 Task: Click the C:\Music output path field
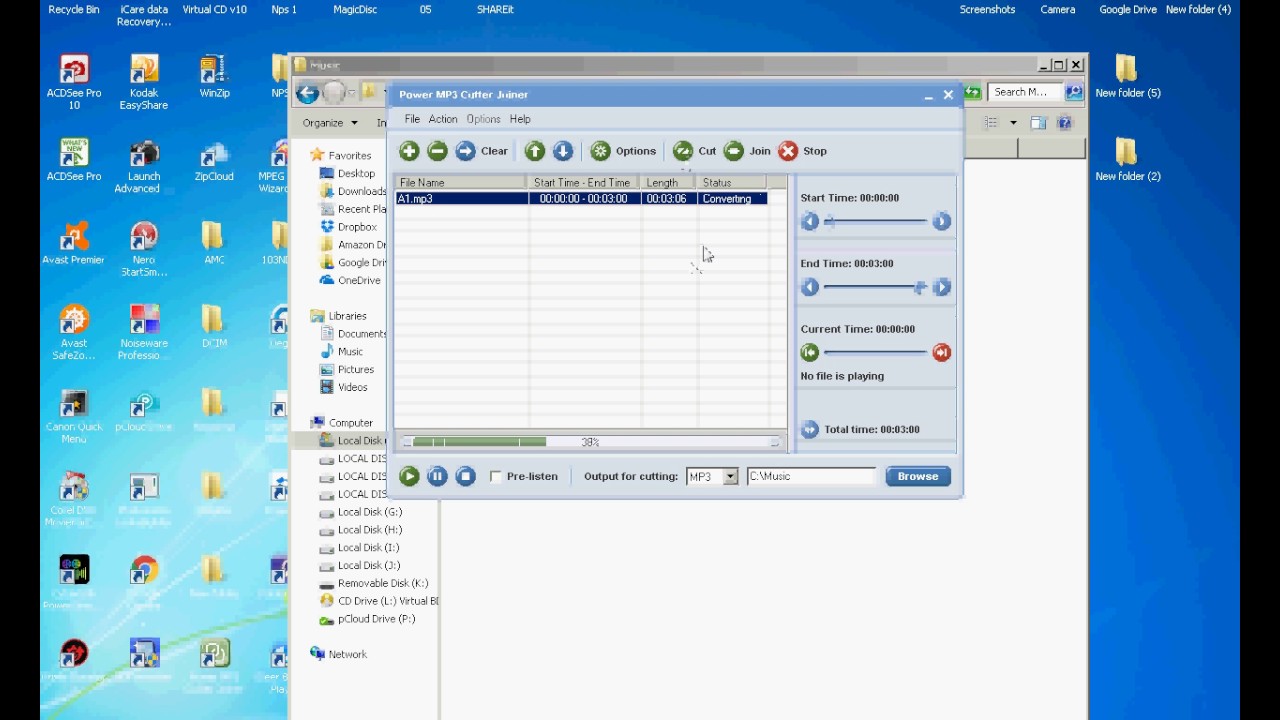coord(811,477)
